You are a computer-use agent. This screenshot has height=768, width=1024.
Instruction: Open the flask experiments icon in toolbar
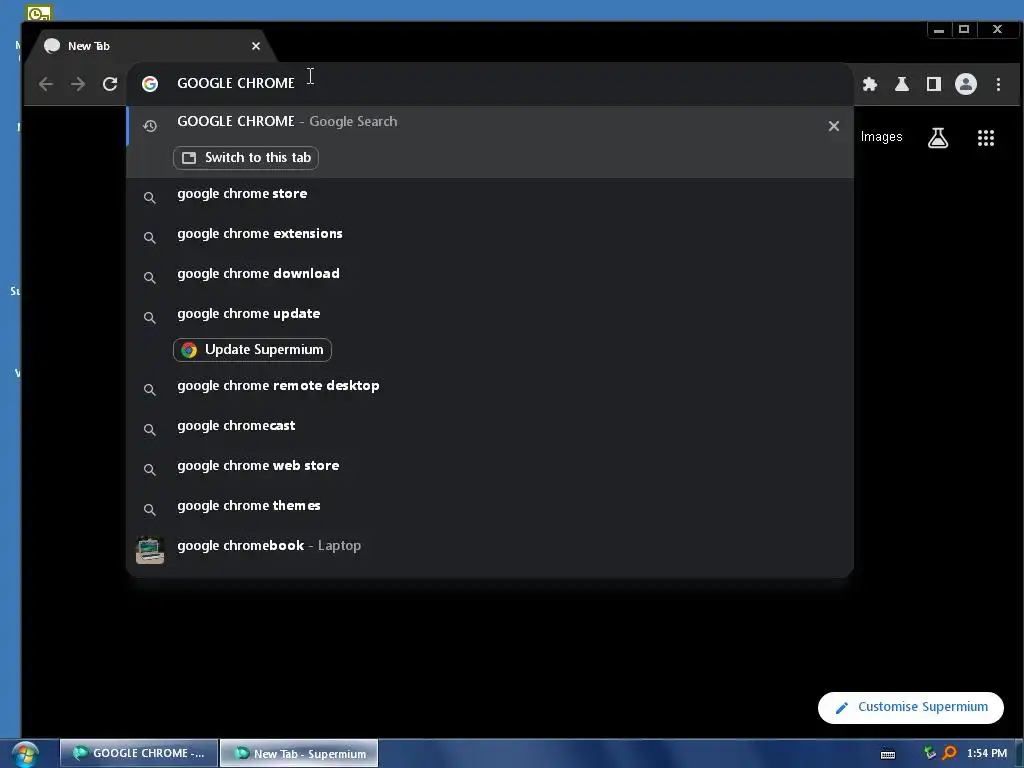[x=902, y=84]
